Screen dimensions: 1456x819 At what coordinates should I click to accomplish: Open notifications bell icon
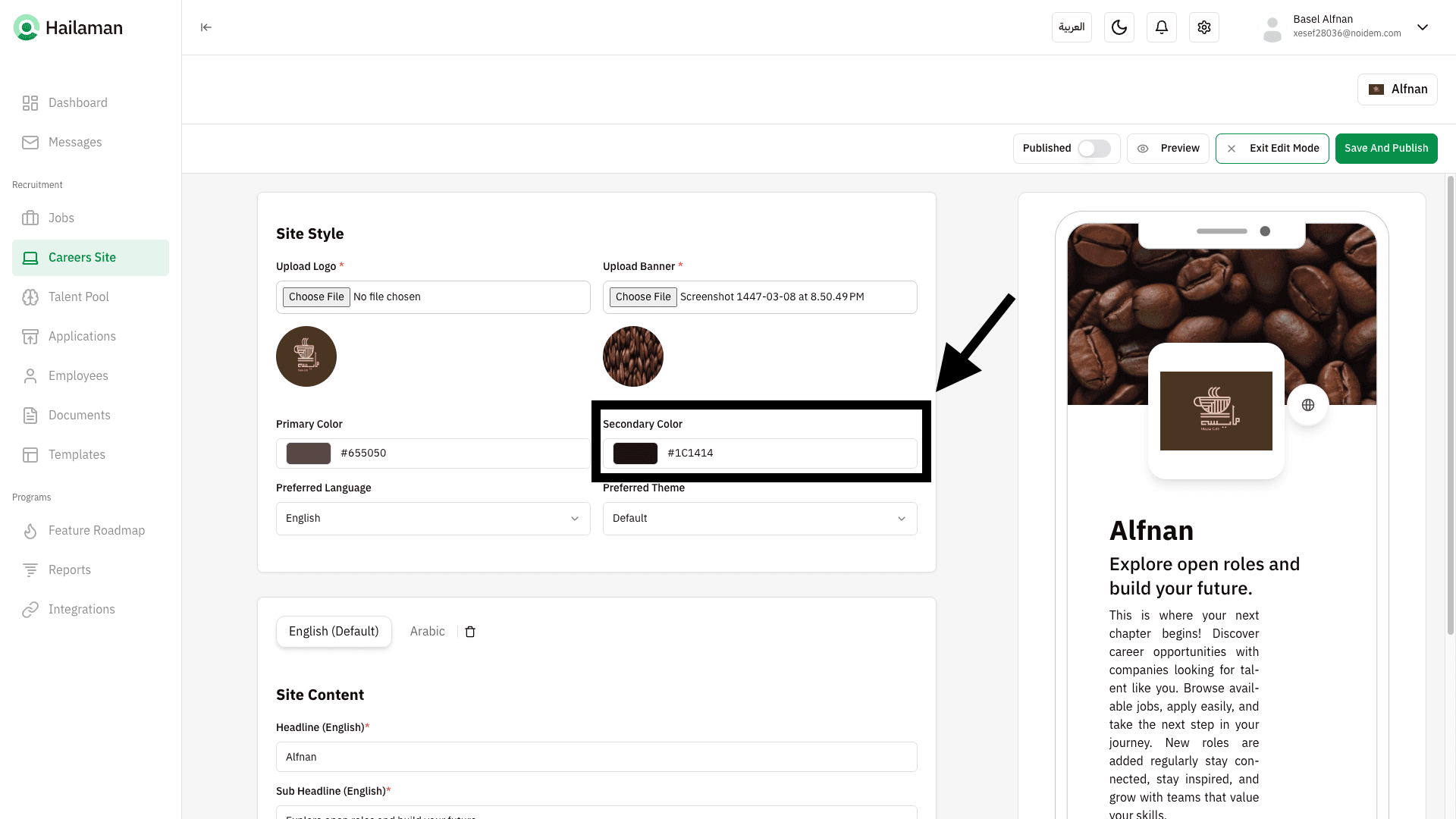pyautogui.click(x=1161, y=27)
